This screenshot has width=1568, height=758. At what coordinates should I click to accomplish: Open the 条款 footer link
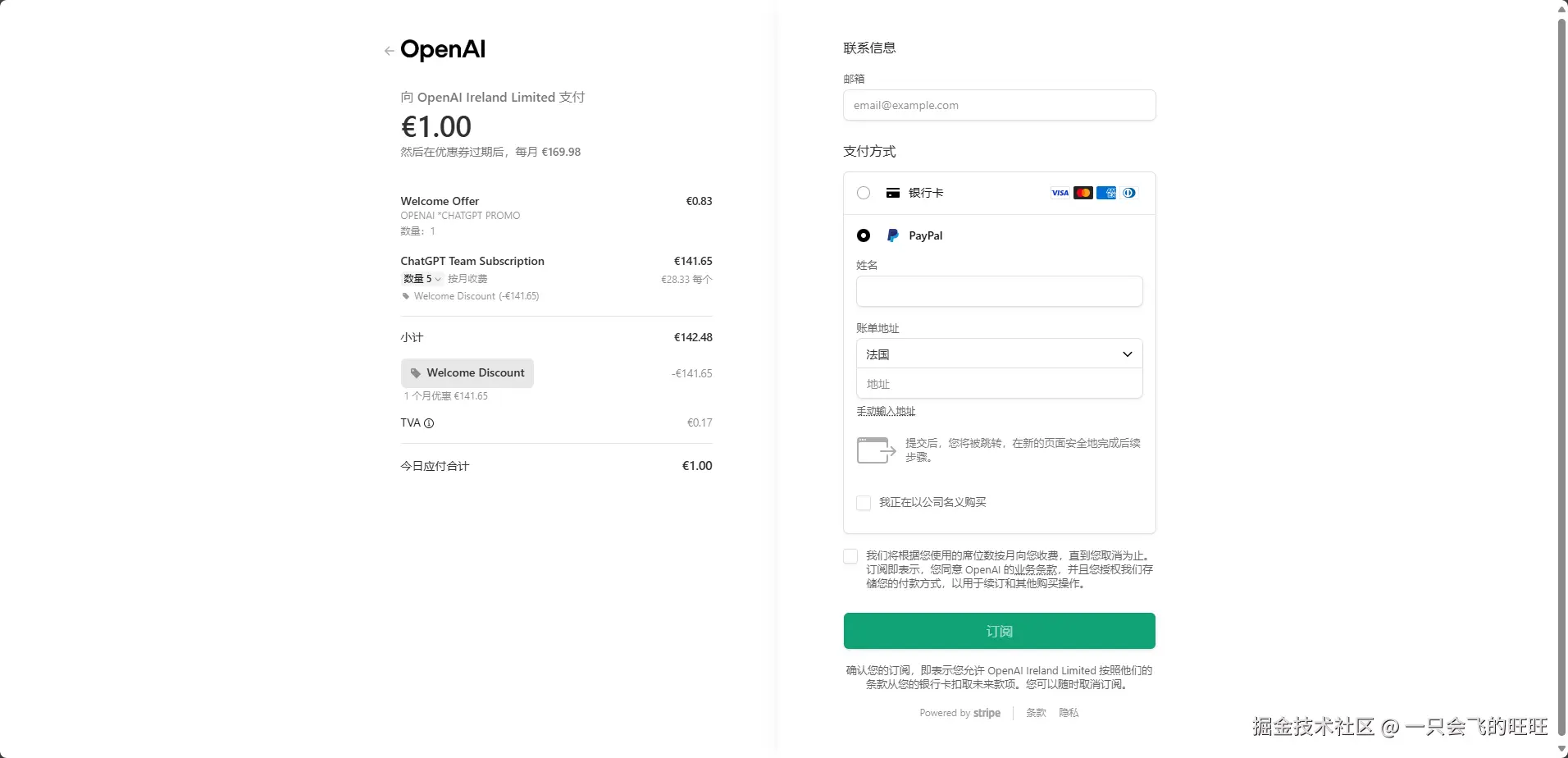1036,713
